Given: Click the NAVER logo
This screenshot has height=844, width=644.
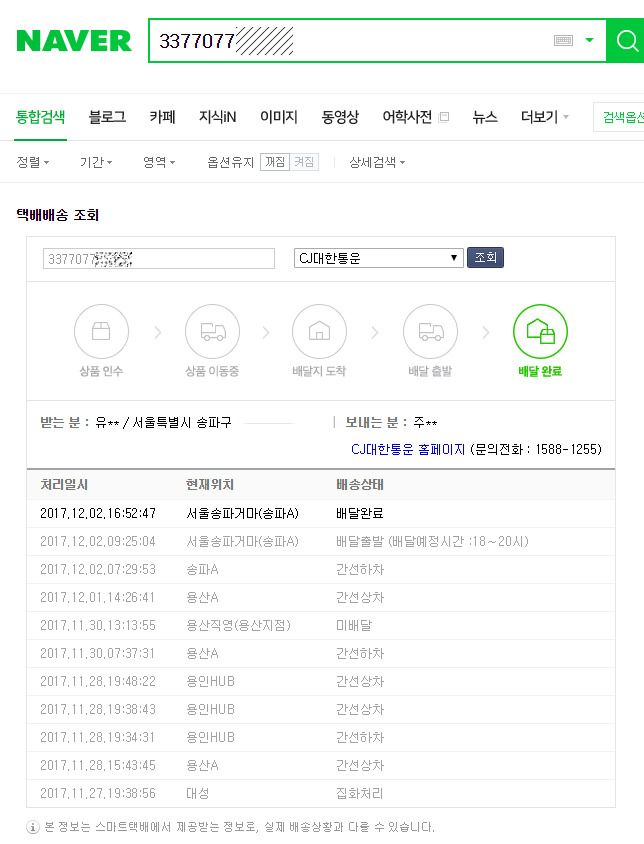Looking at the screenshot, I should click(74, 41).
